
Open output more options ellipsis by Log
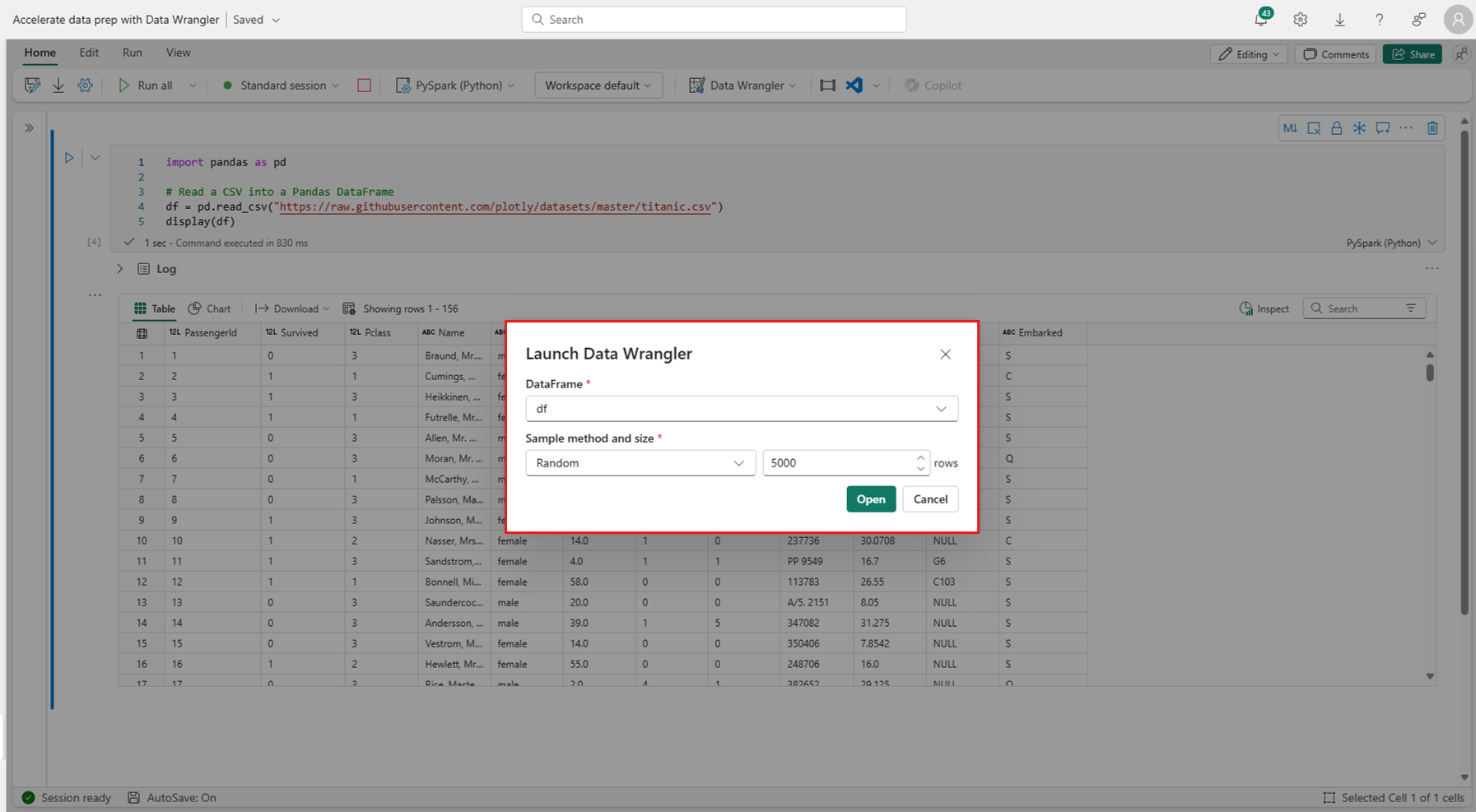1432,268
